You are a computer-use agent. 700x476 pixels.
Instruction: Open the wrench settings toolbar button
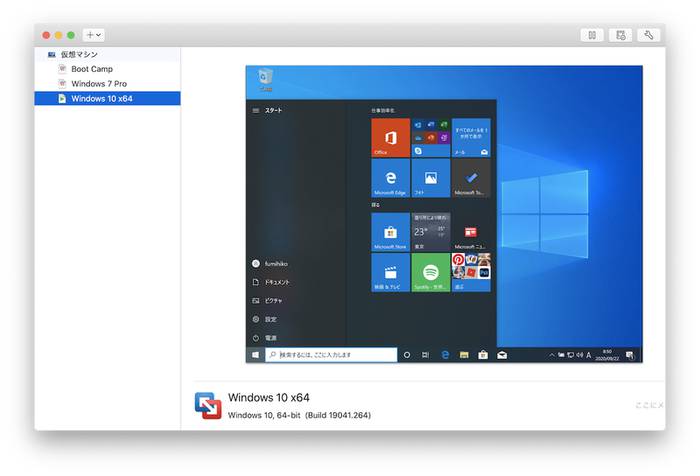[649, 35]
